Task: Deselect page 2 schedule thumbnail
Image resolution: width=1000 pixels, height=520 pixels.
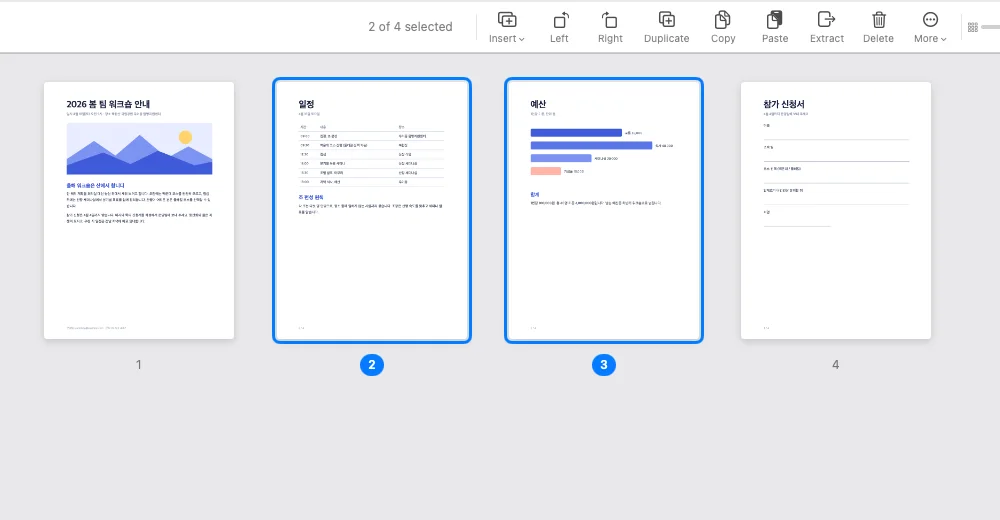Action: click(372, 211)
